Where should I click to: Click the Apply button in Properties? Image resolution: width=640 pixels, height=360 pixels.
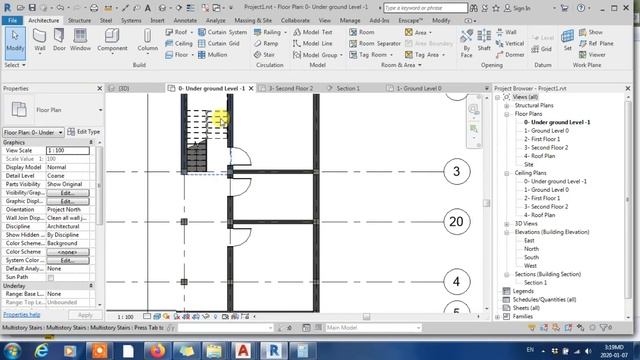point(85,315)
